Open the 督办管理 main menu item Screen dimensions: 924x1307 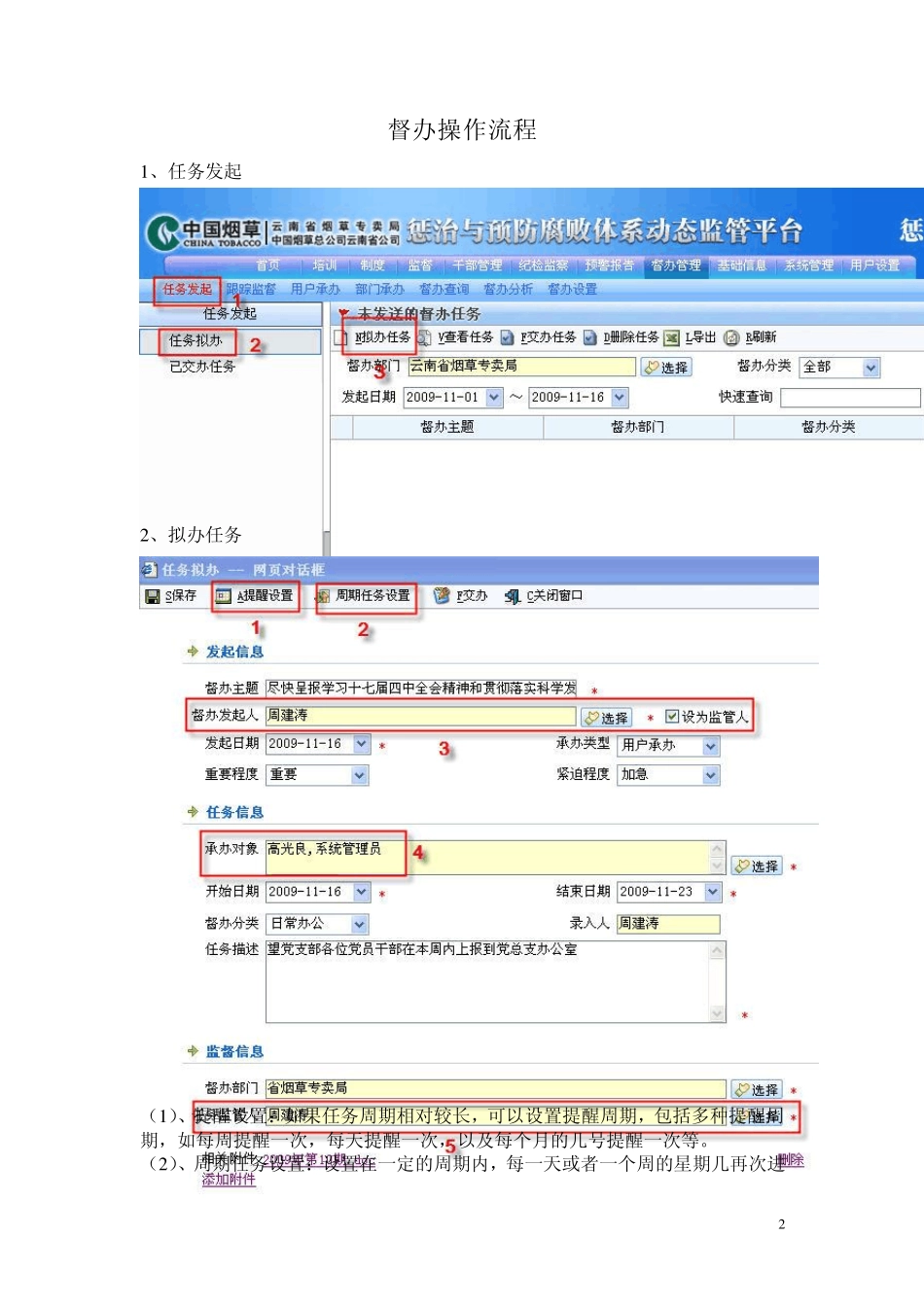[x=676, y=265]
